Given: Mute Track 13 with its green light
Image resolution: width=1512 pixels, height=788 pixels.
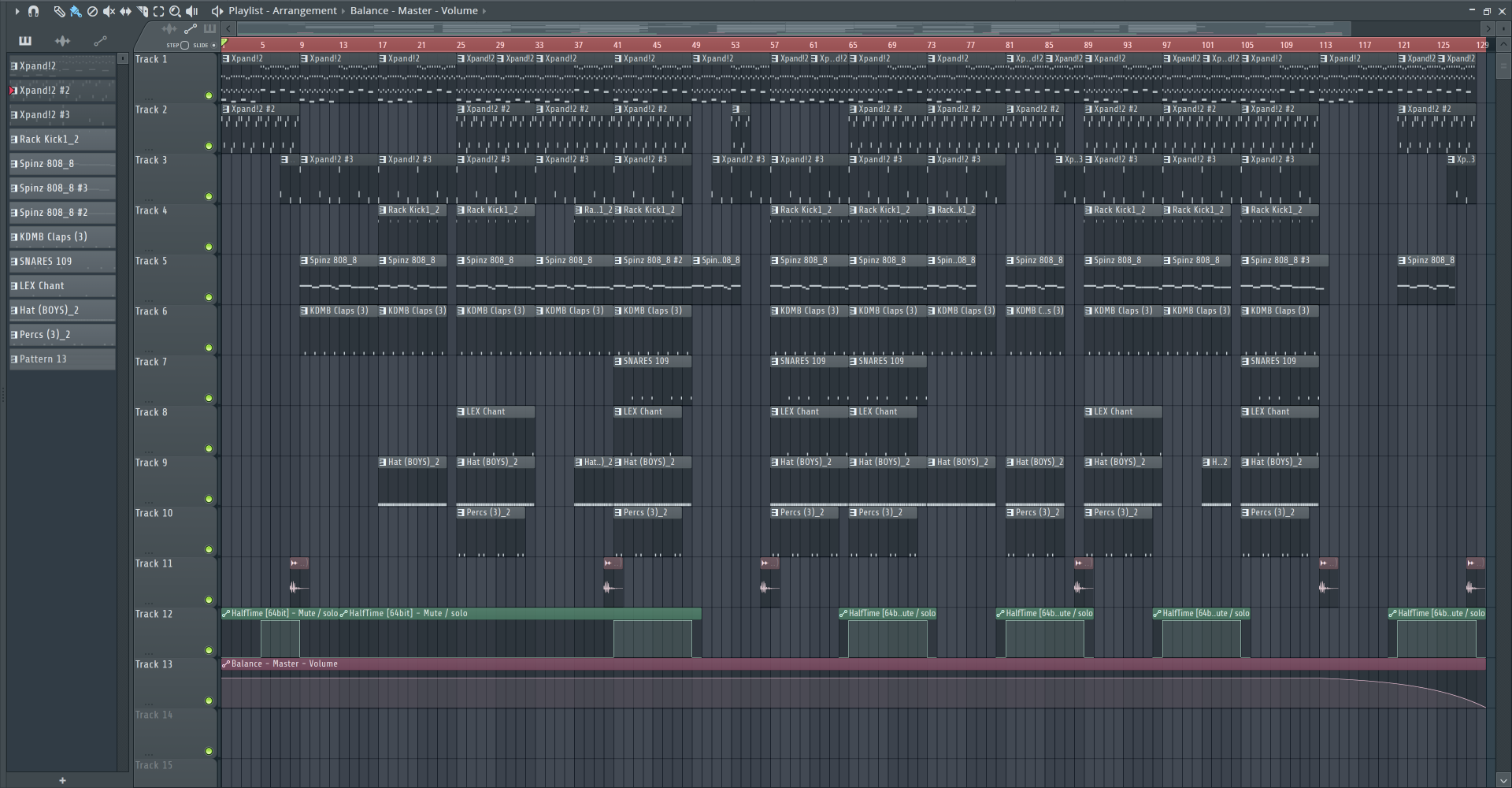Looking at the screenshot, I should click(209, 701).
